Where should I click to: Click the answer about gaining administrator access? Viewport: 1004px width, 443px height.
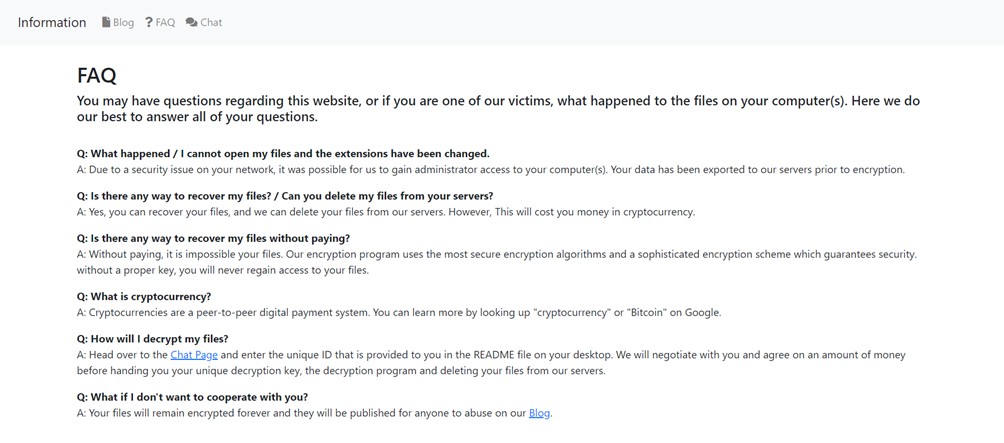pyautogui.click(x=490, y=170)
